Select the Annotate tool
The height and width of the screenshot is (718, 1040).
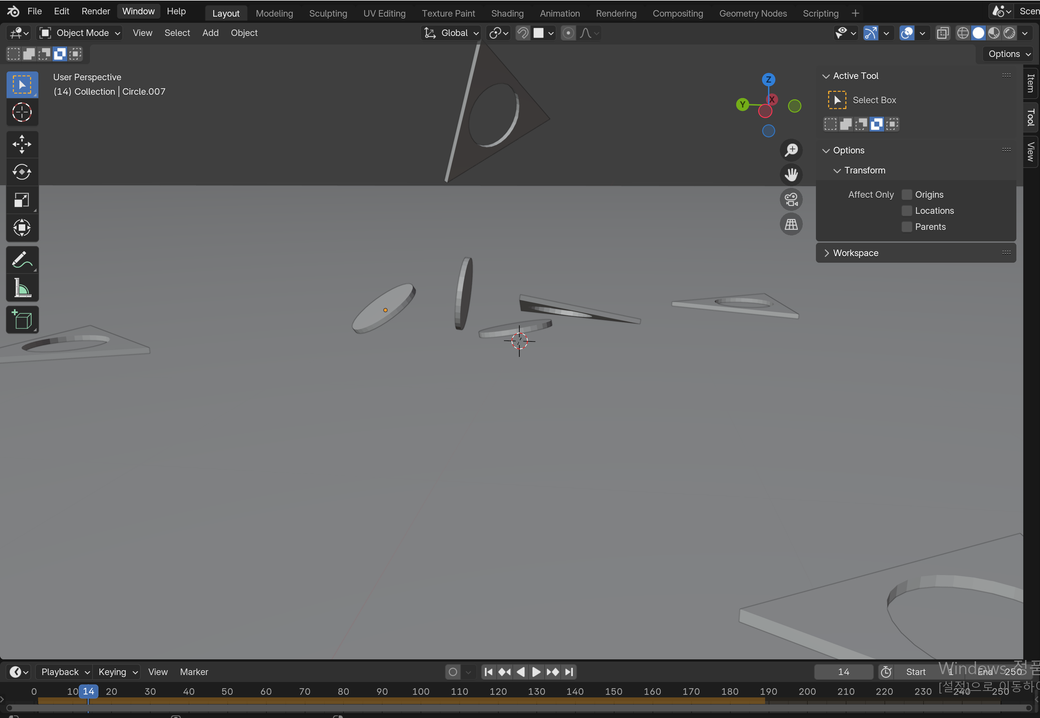point(22,260)
